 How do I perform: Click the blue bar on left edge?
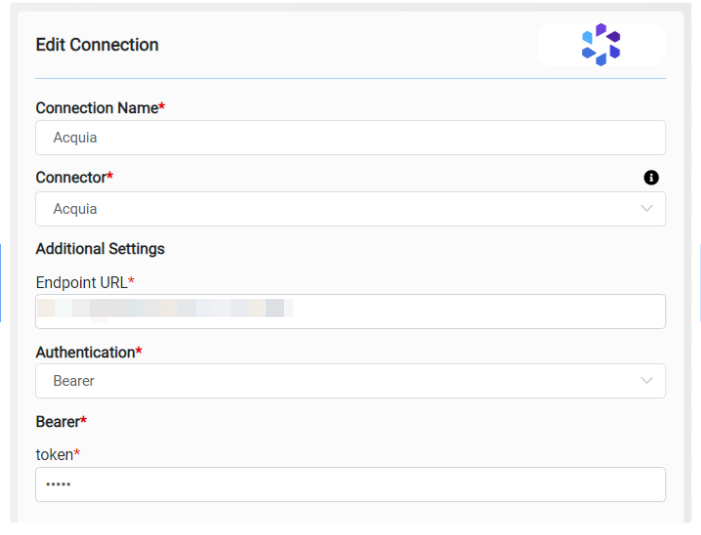[1, 282]
